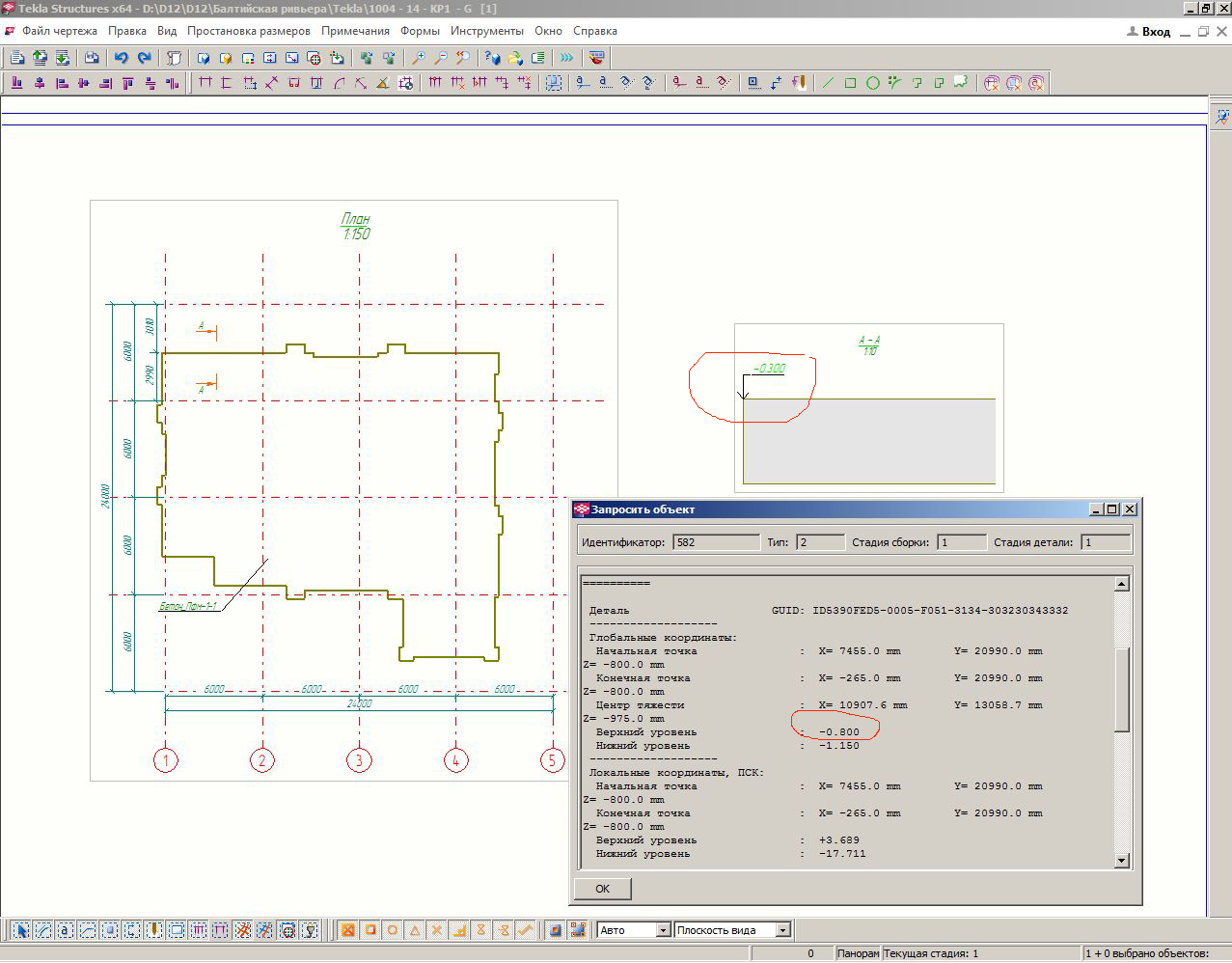
Task: Select the draw line tool
Action: pos(828,83)
